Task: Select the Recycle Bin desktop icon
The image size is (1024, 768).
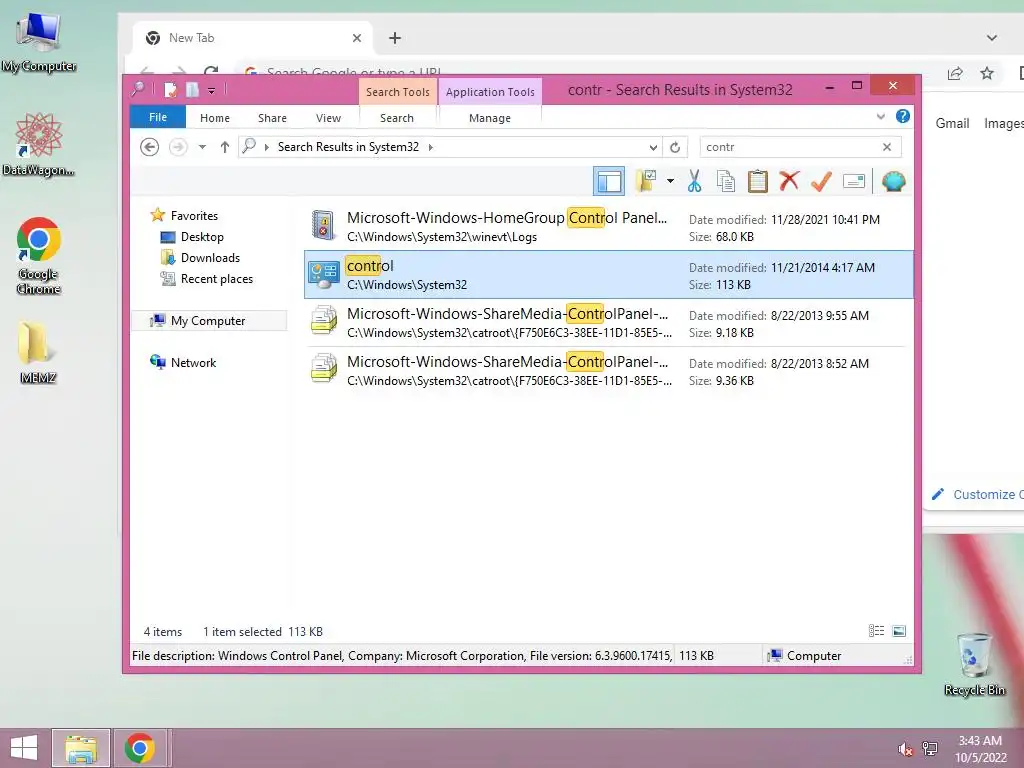Action: [974, 664]
